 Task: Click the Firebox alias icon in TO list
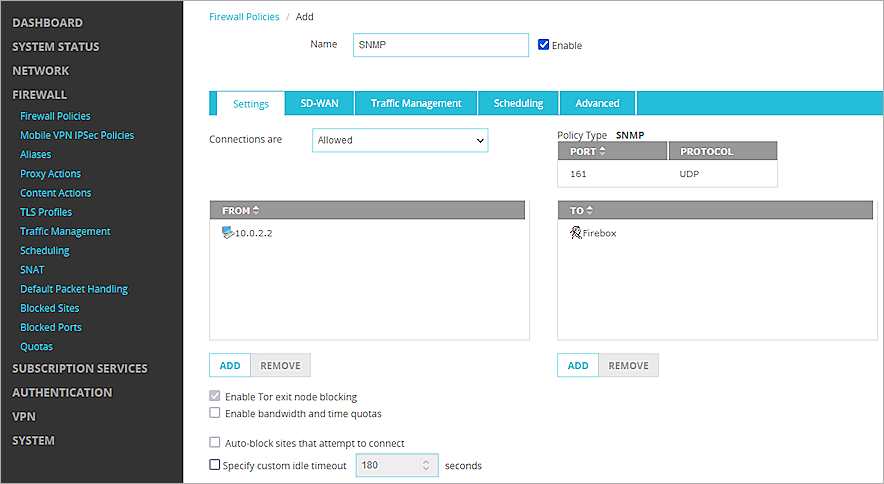pos(575,232)
